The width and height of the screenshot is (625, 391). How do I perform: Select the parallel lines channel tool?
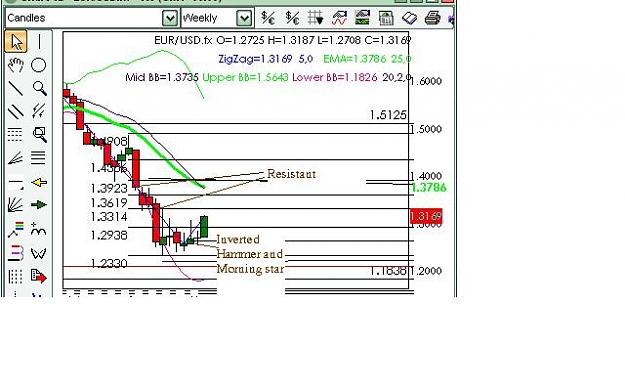click(x=16, y=111)
